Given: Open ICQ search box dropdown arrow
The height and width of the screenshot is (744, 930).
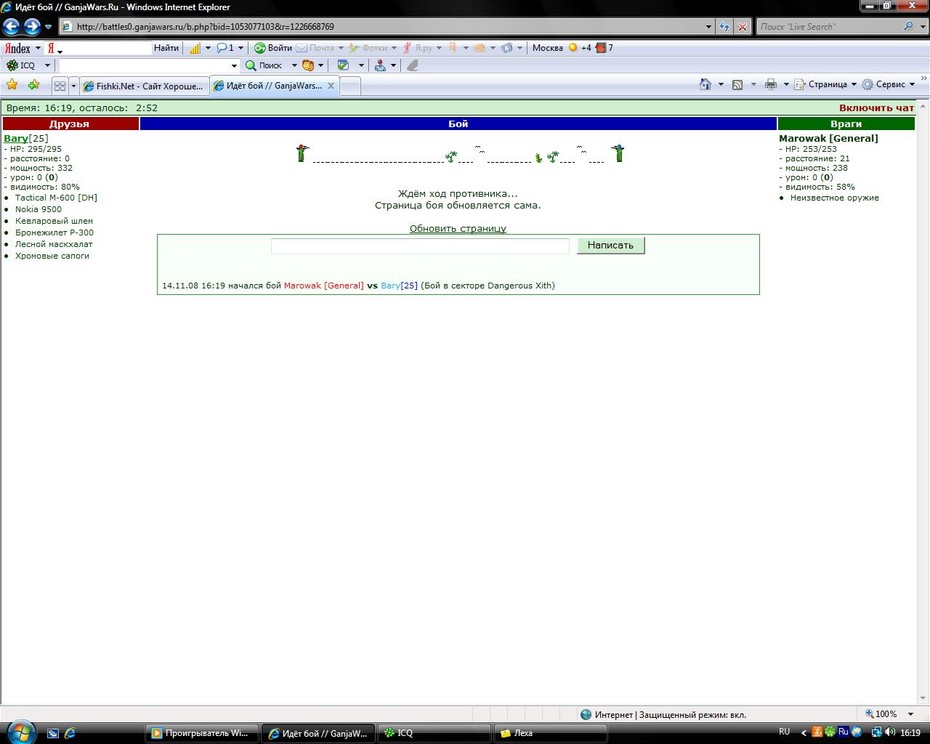Looking at the screenshot, I should 234,65.
